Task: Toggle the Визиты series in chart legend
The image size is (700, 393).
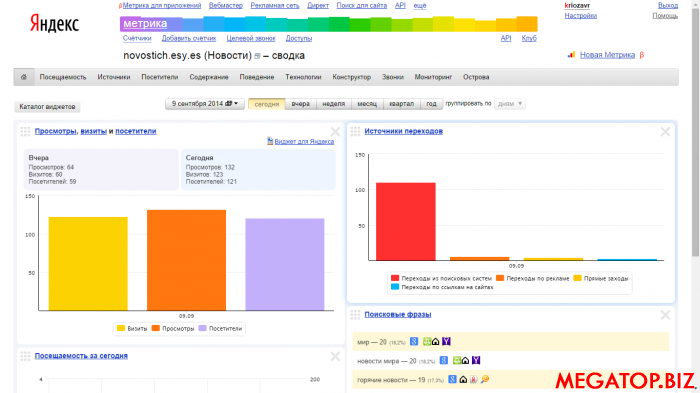Action: click(132, 328)
